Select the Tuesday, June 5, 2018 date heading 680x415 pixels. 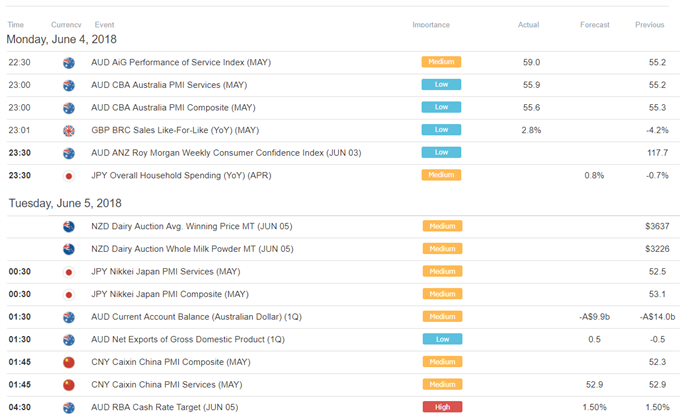click(x=65, y=203)
